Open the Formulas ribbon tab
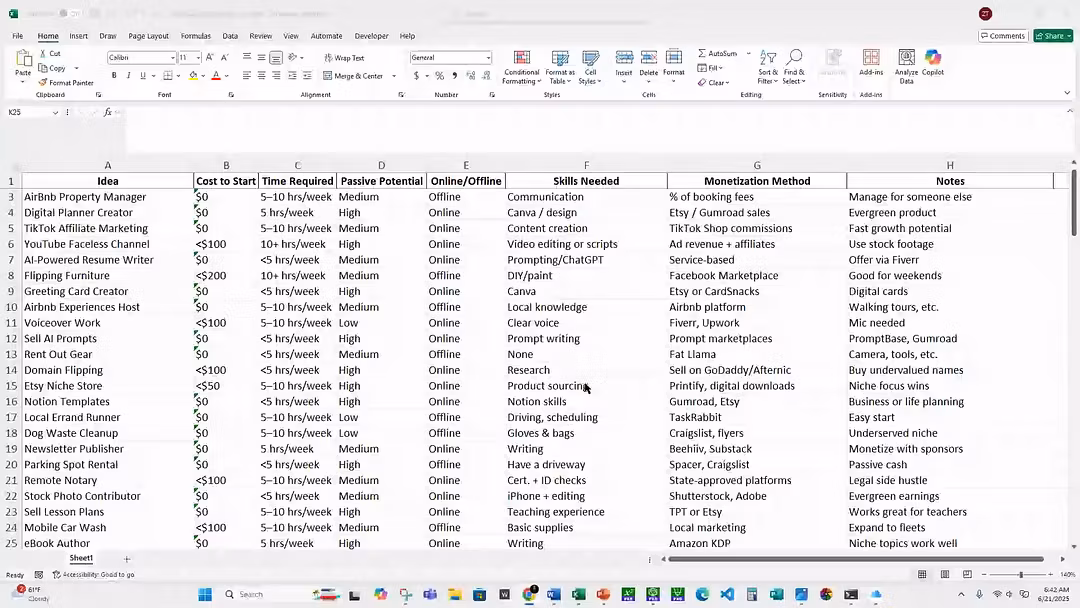Screen dimensions: 1080x608 195,36
